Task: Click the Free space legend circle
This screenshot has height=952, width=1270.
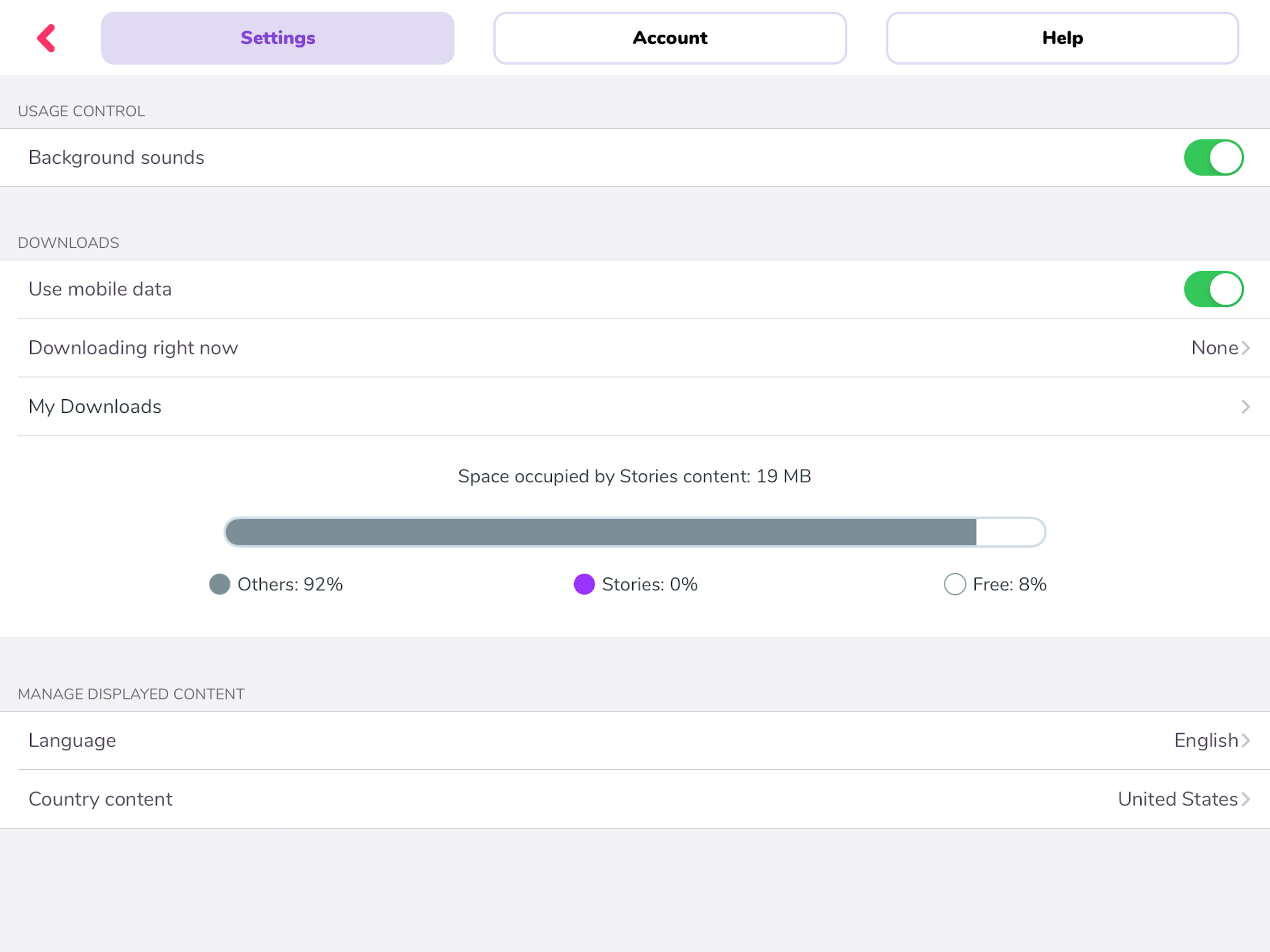Action: point(954,584)
